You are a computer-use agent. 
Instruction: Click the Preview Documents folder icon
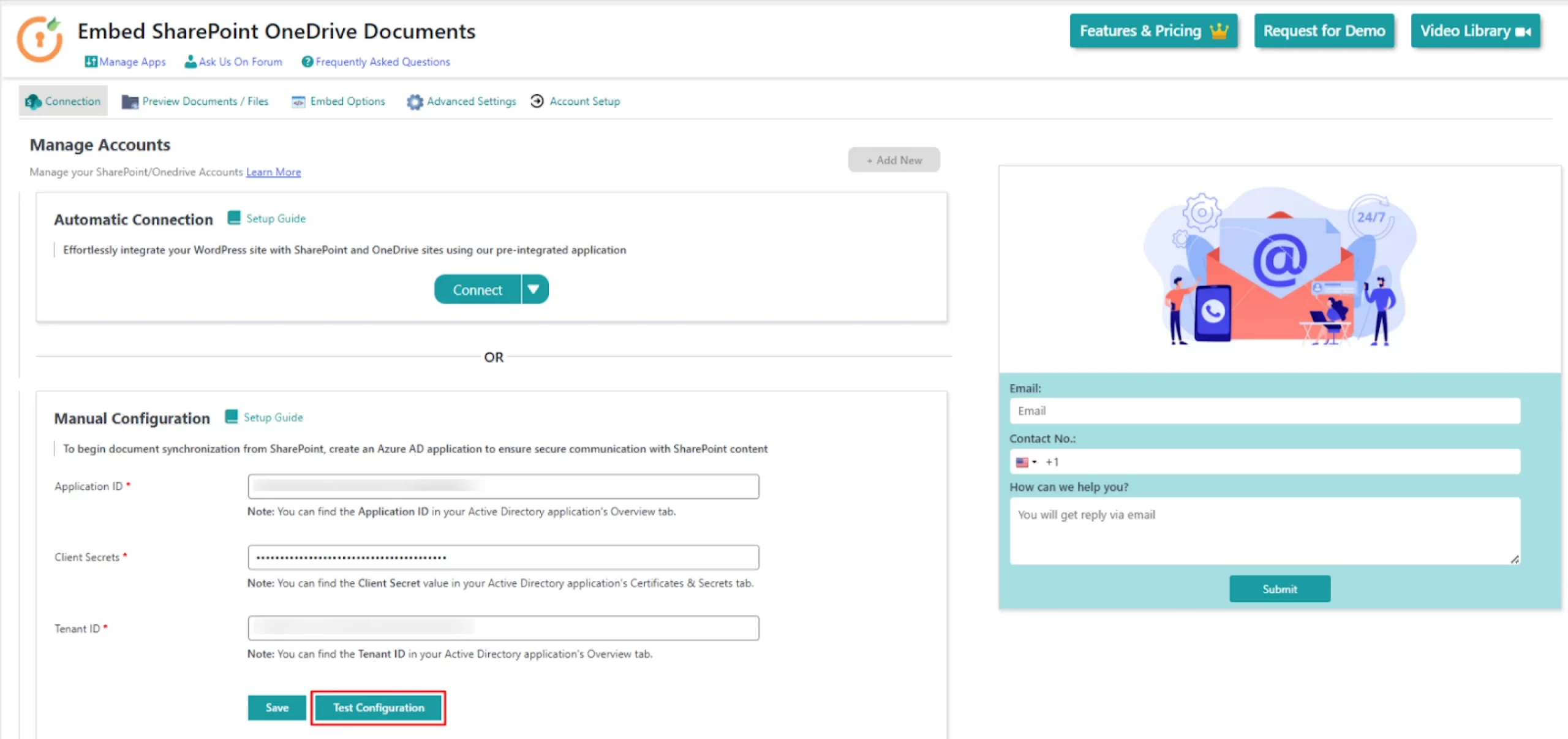[x=130, y=102]
